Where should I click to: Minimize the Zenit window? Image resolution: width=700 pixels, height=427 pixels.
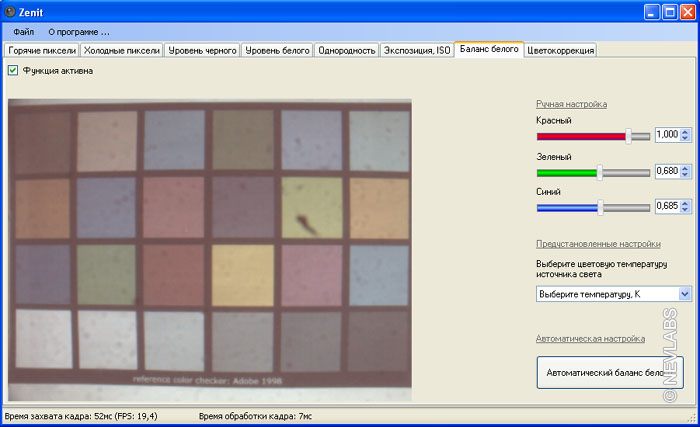click(x=650, y=12)
